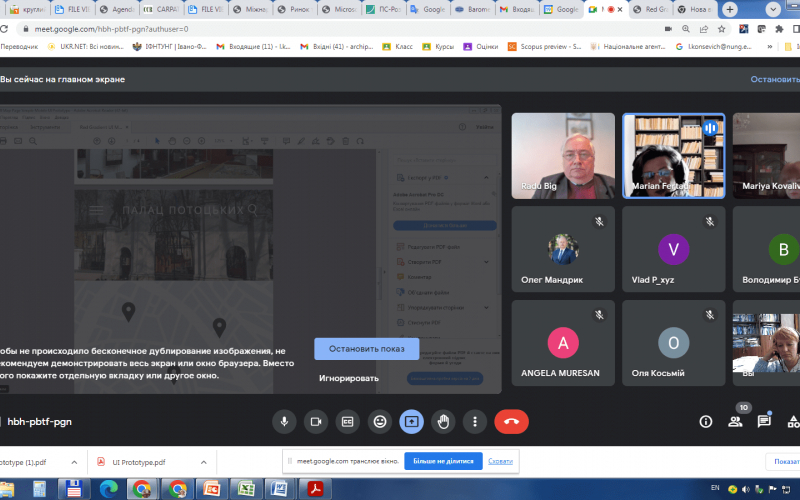
Task: Click the volume icon in system tray
Action: point(745,489)
